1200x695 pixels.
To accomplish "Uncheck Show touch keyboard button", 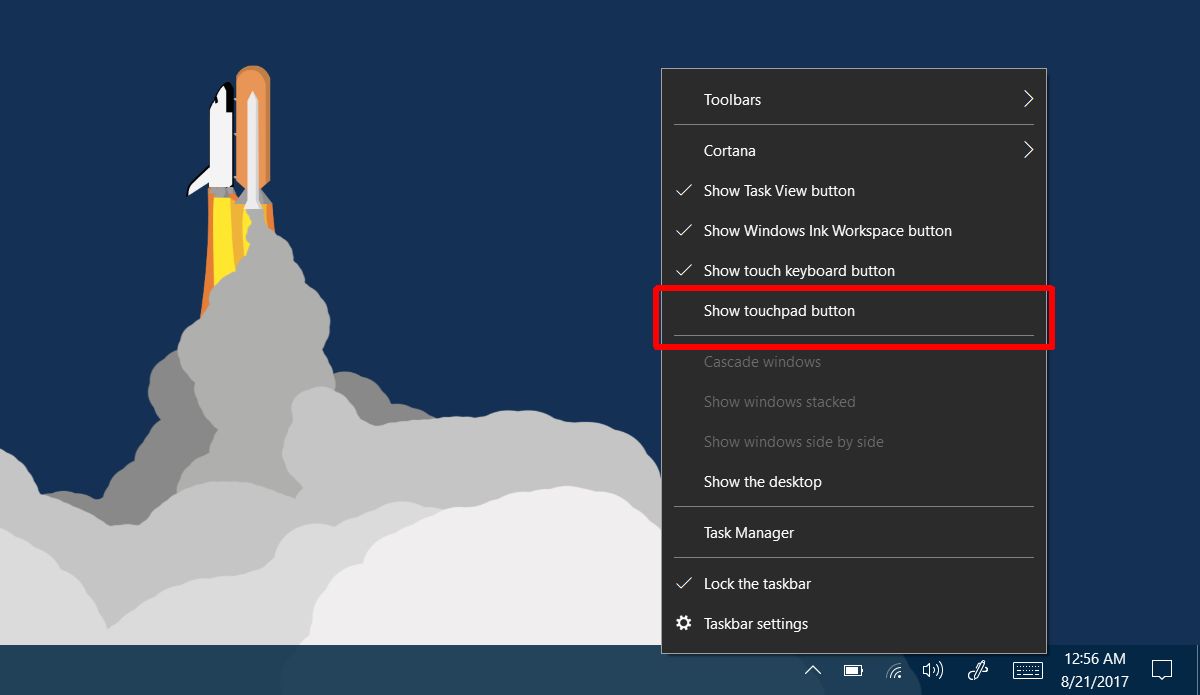I will click(854, 271).
